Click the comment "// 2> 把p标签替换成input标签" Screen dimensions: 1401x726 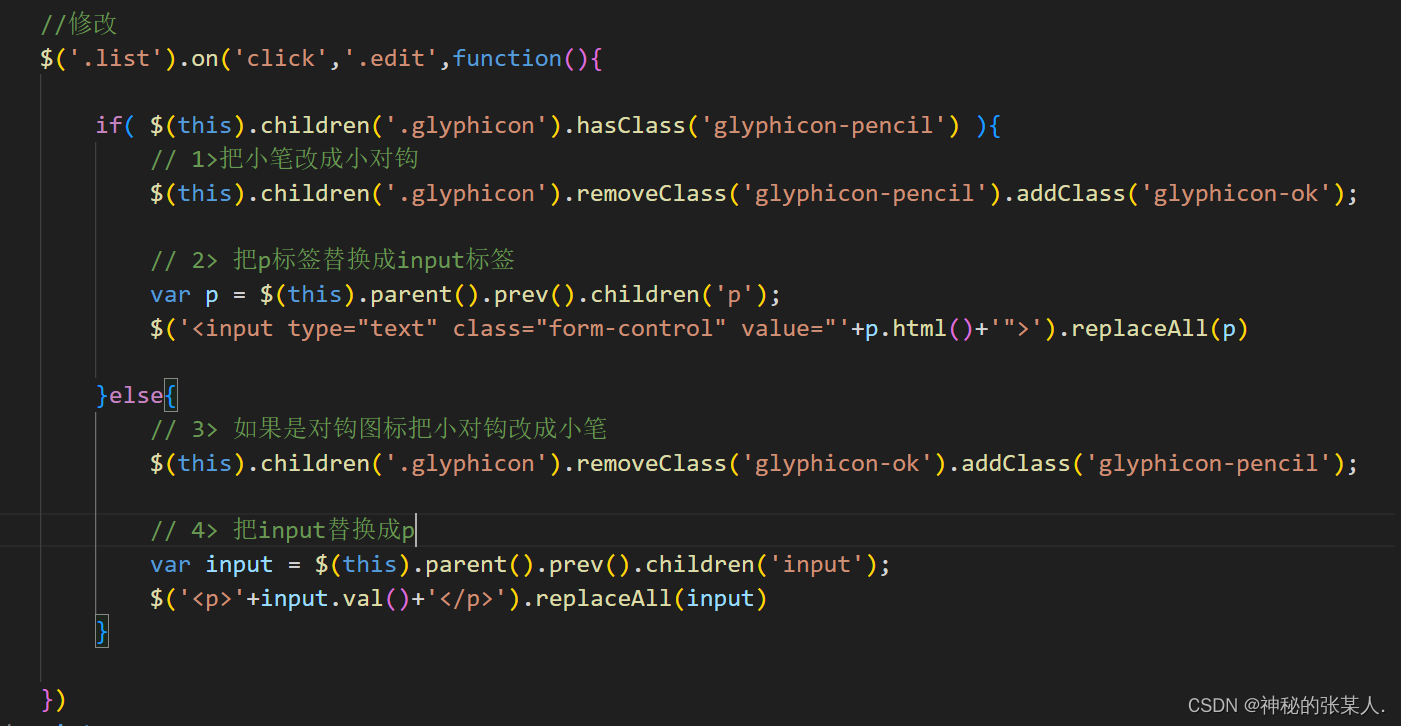pos(332,260)
